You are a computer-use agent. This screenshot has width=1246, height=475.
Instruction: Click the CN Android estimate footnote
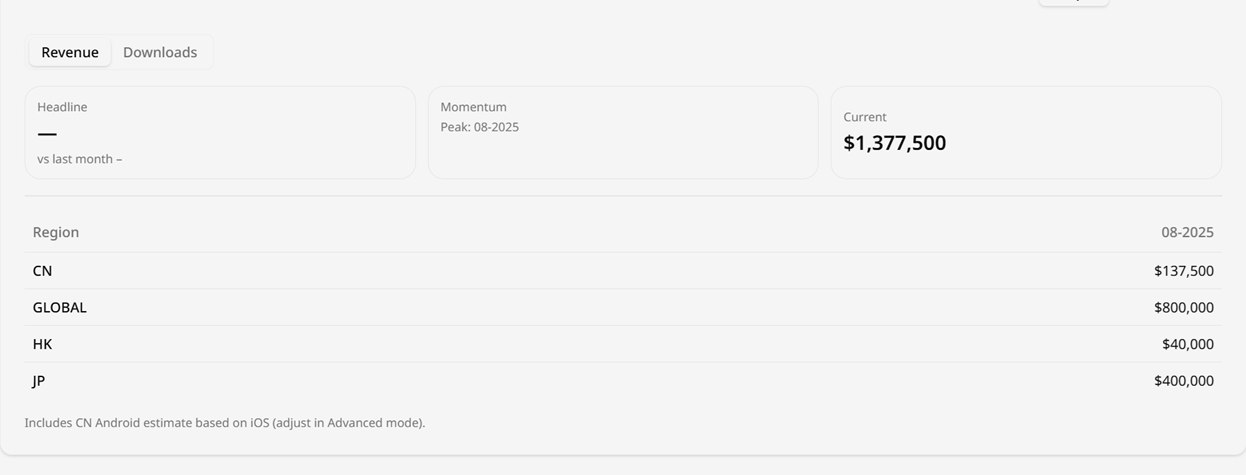click(225, 423)
